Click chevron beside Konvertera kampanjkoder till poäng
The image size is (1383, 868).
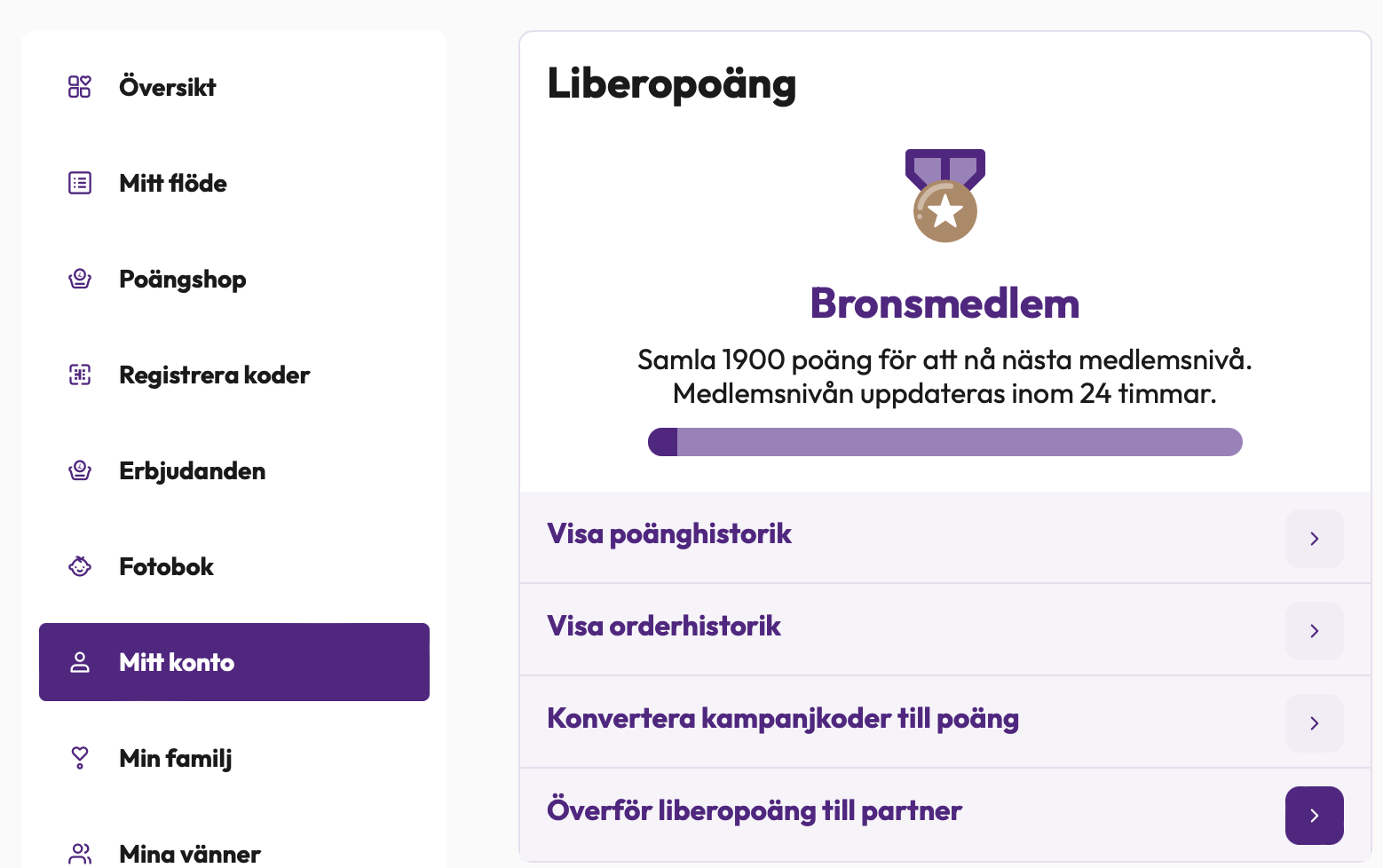click(1315, 723)
